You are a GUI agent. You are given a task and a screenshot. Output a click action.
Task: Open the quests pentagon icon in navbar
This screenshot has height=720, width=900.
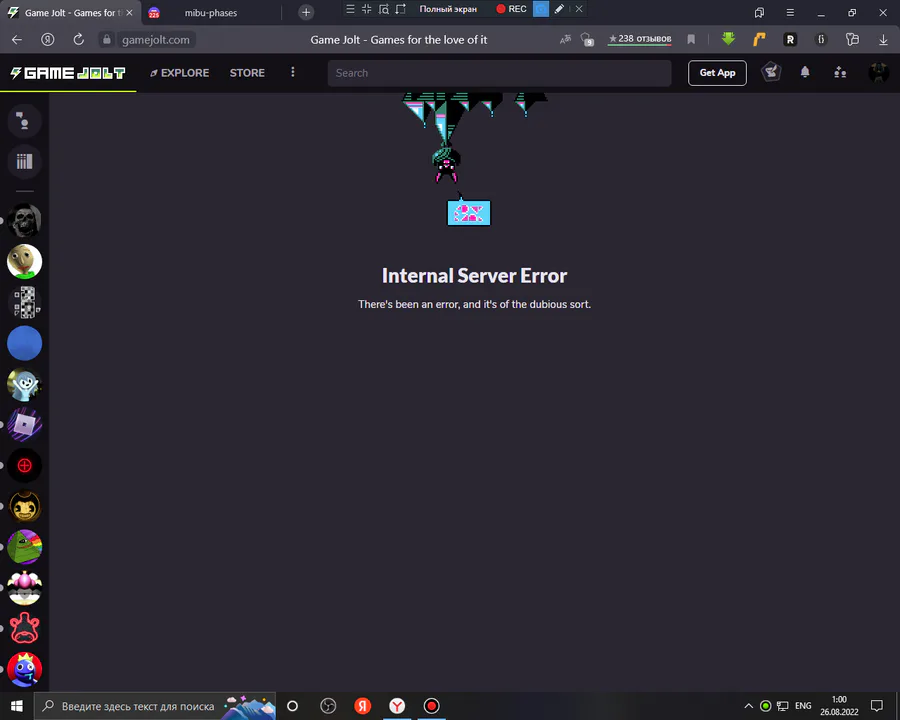click(x=771, y=72)
